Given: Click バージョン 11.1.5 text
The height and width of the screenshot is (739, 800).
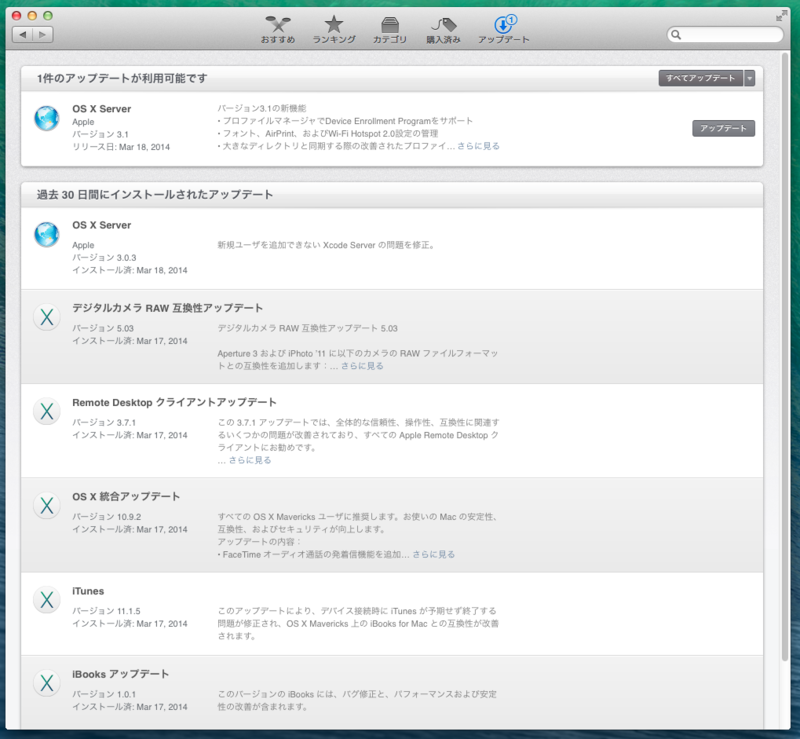Looking at the screenshot, I should pyautogui.click(x=106, y=611).
